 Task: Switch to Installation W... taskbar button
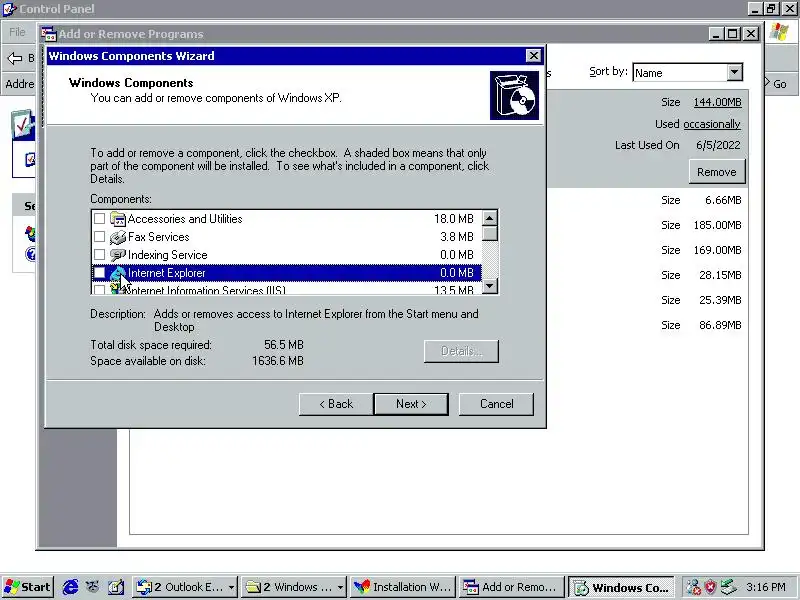coord(403,587)
